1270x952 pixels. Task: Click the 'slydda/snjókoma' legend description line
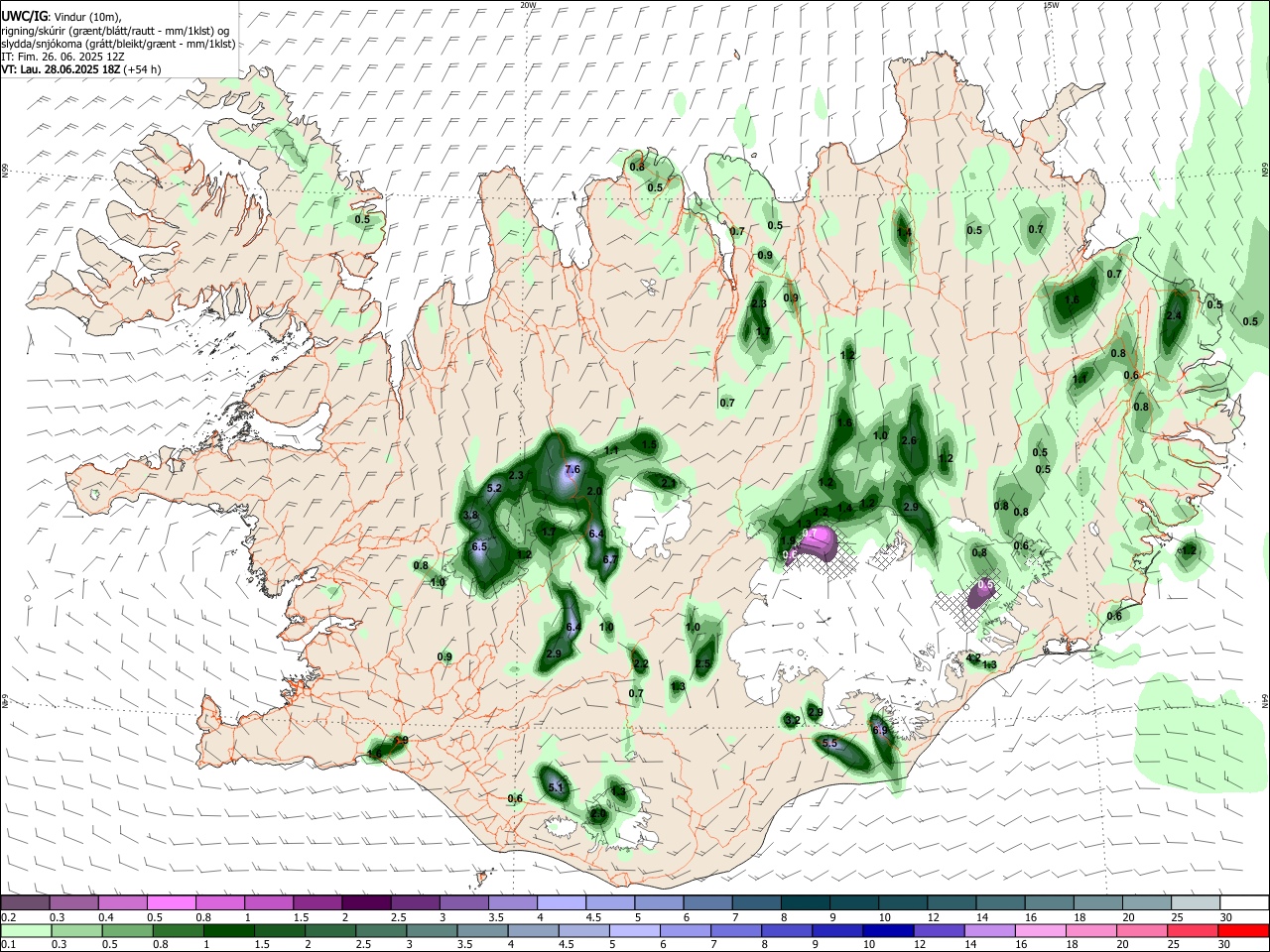tap(119, 44)
